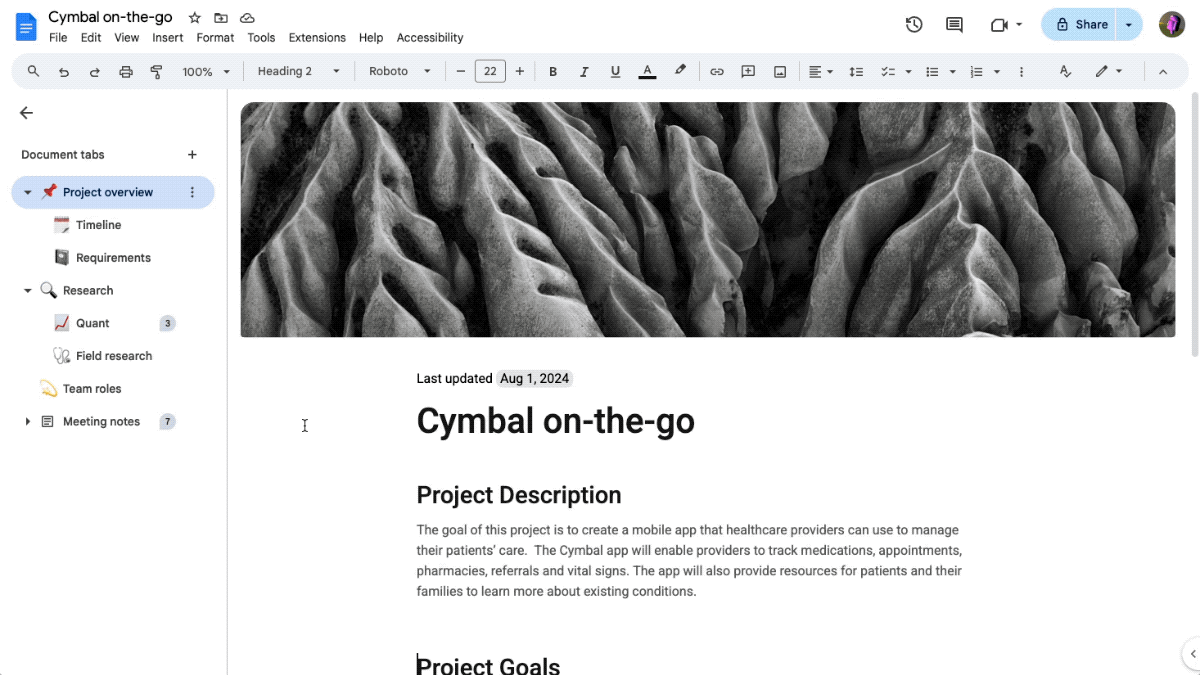Screen dimensions: 1200x675
Task: Insert an image using the toolbar icon
Action: (x=780, y=71)
